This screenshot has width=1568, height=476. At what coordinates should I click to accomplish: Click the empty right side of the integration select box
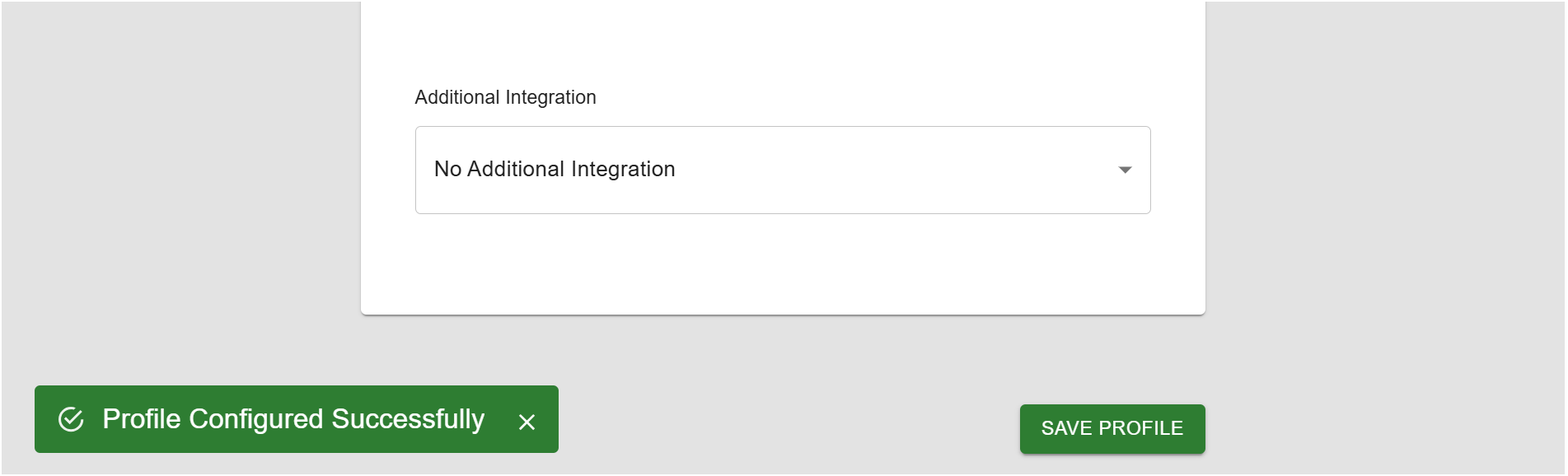pos(948,170)
